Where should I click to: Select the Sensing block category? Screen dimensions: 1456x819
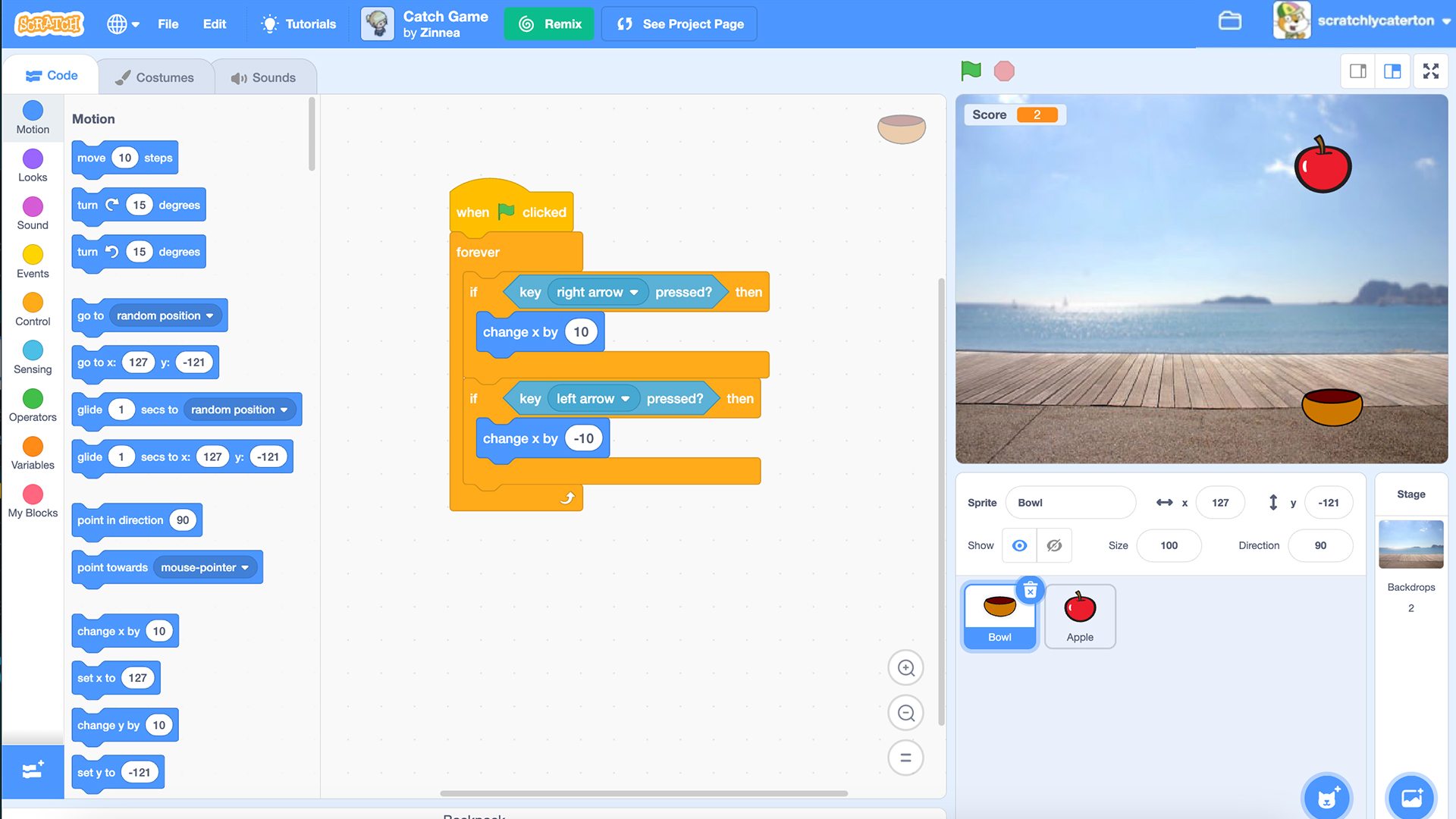(33, 358)
